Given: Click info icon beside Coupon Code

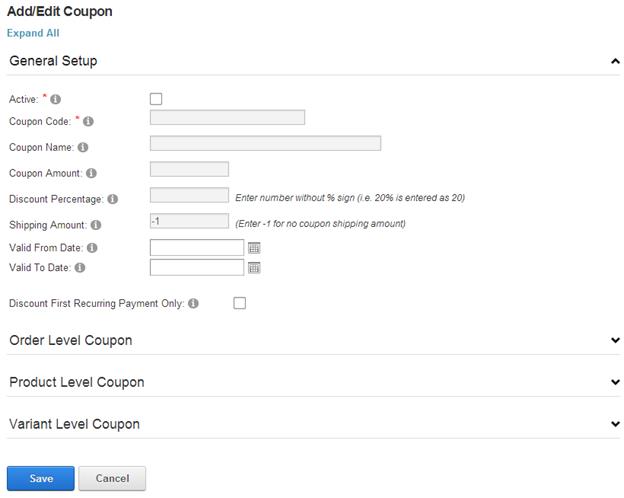Looking at the screenshot, I should (x=88, y=122).
